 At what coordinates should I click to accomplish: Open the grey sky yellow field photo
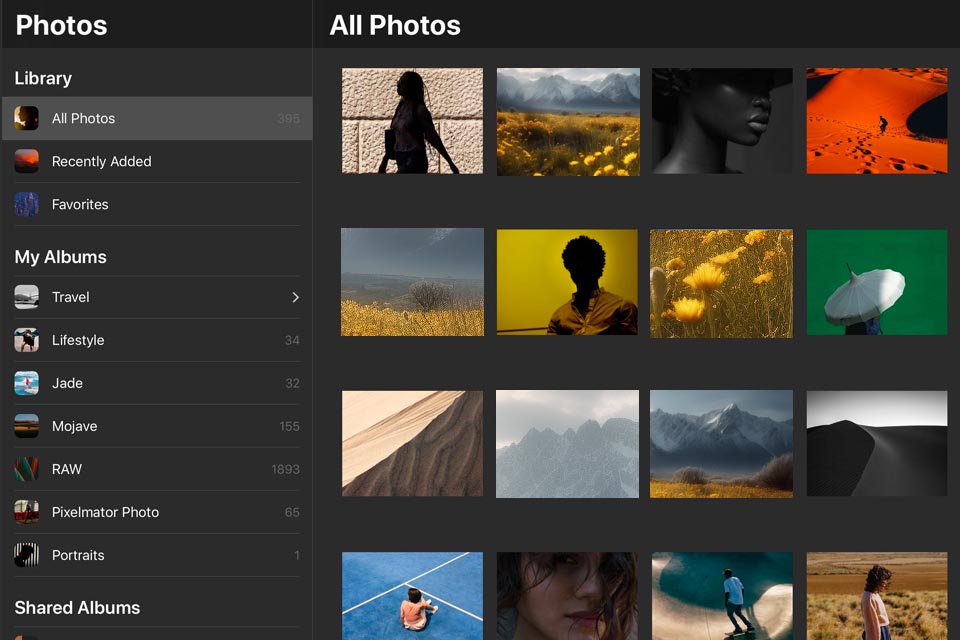[x=412, y=282]
